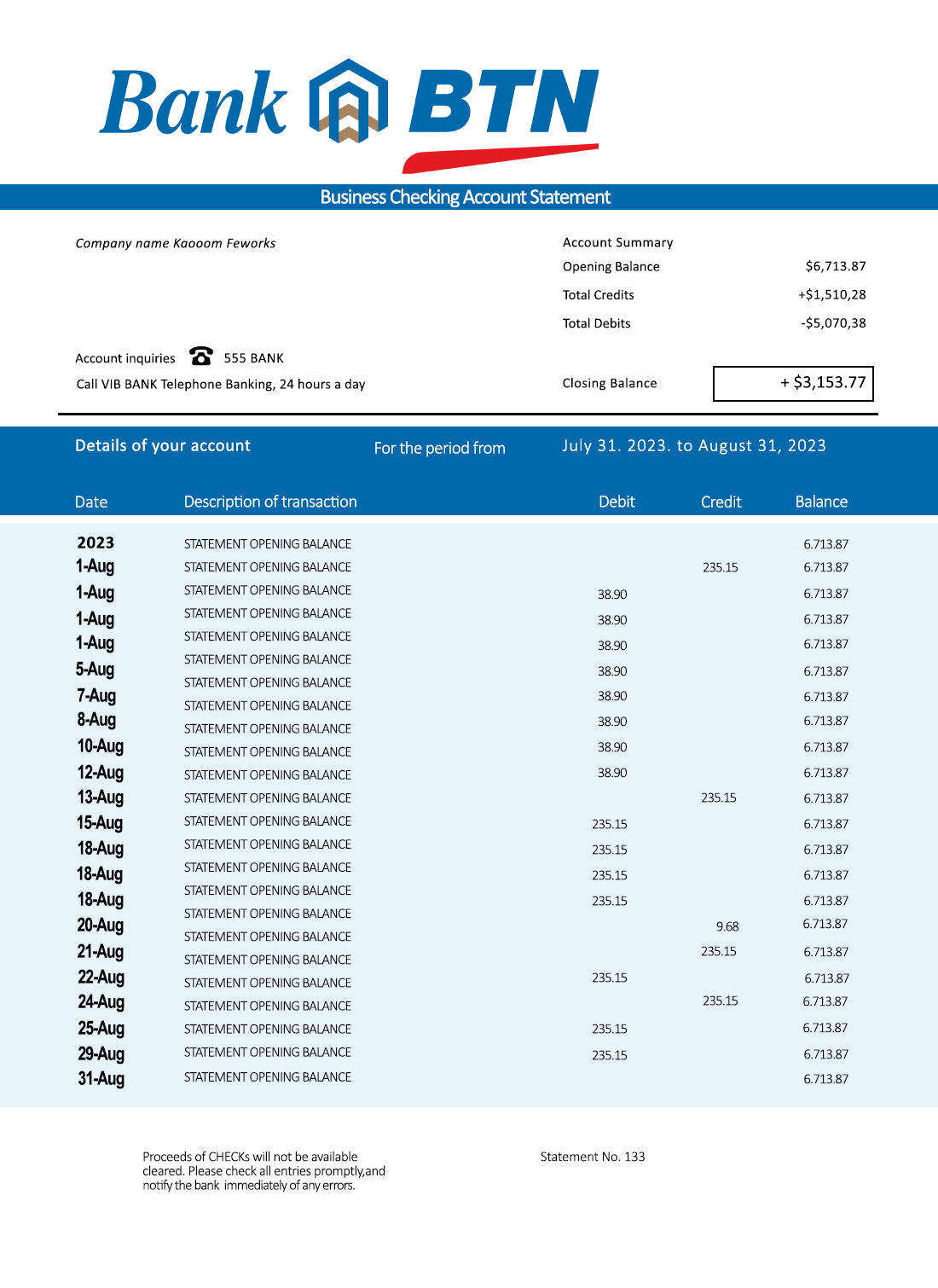Click the blue "Bank" wordmark in the logo
Viewport: 938px width, 1288px height.
click(194, 104)
